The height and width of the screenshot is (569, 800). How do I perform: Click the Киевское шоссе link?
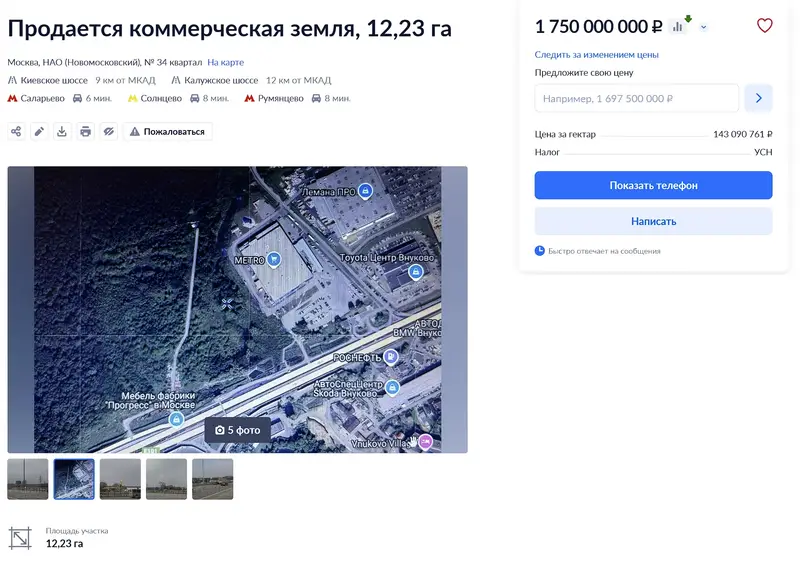click(x=54, y=80)
